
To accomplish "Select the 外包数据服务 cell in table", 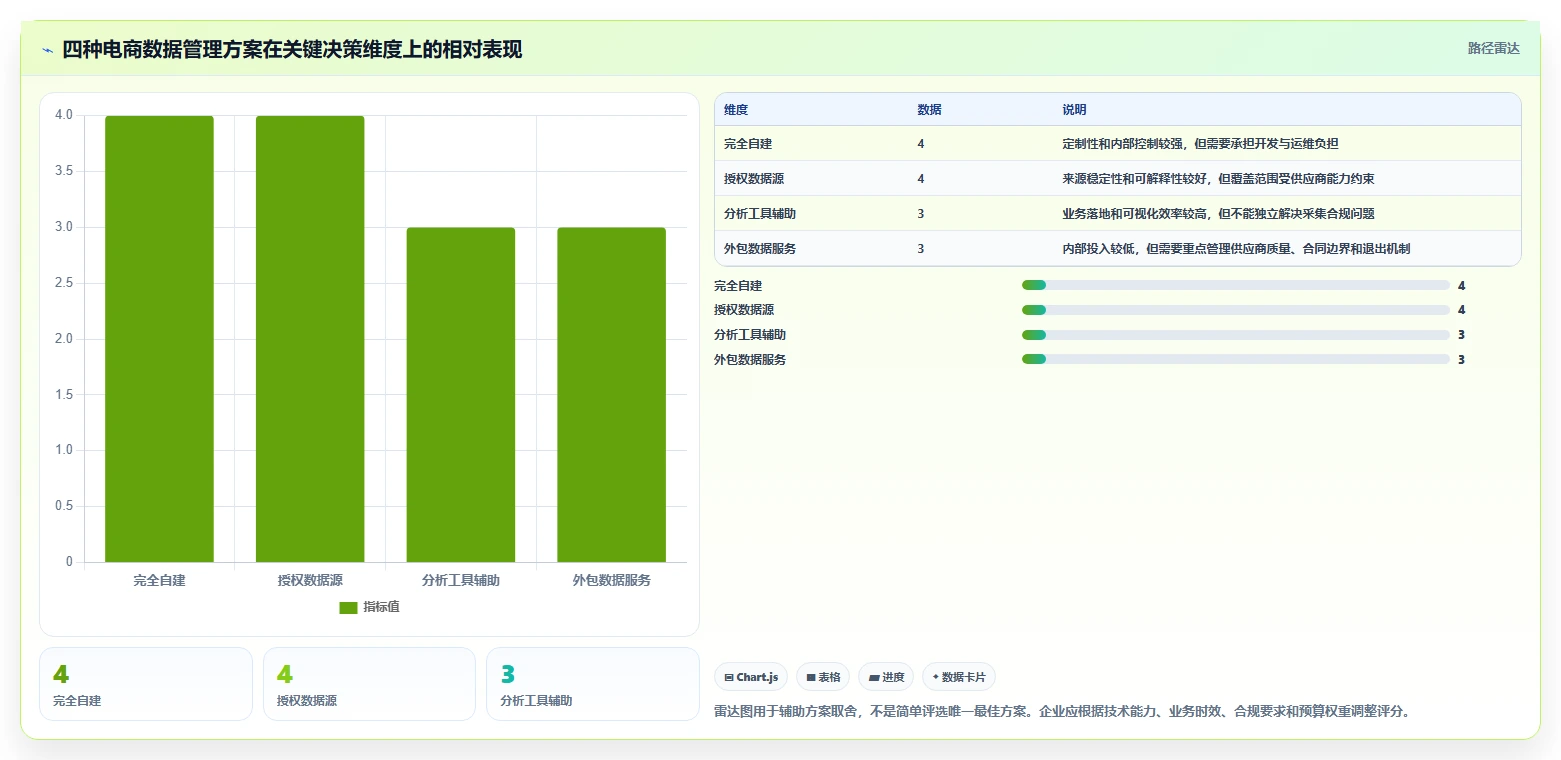I will point(760,249).
